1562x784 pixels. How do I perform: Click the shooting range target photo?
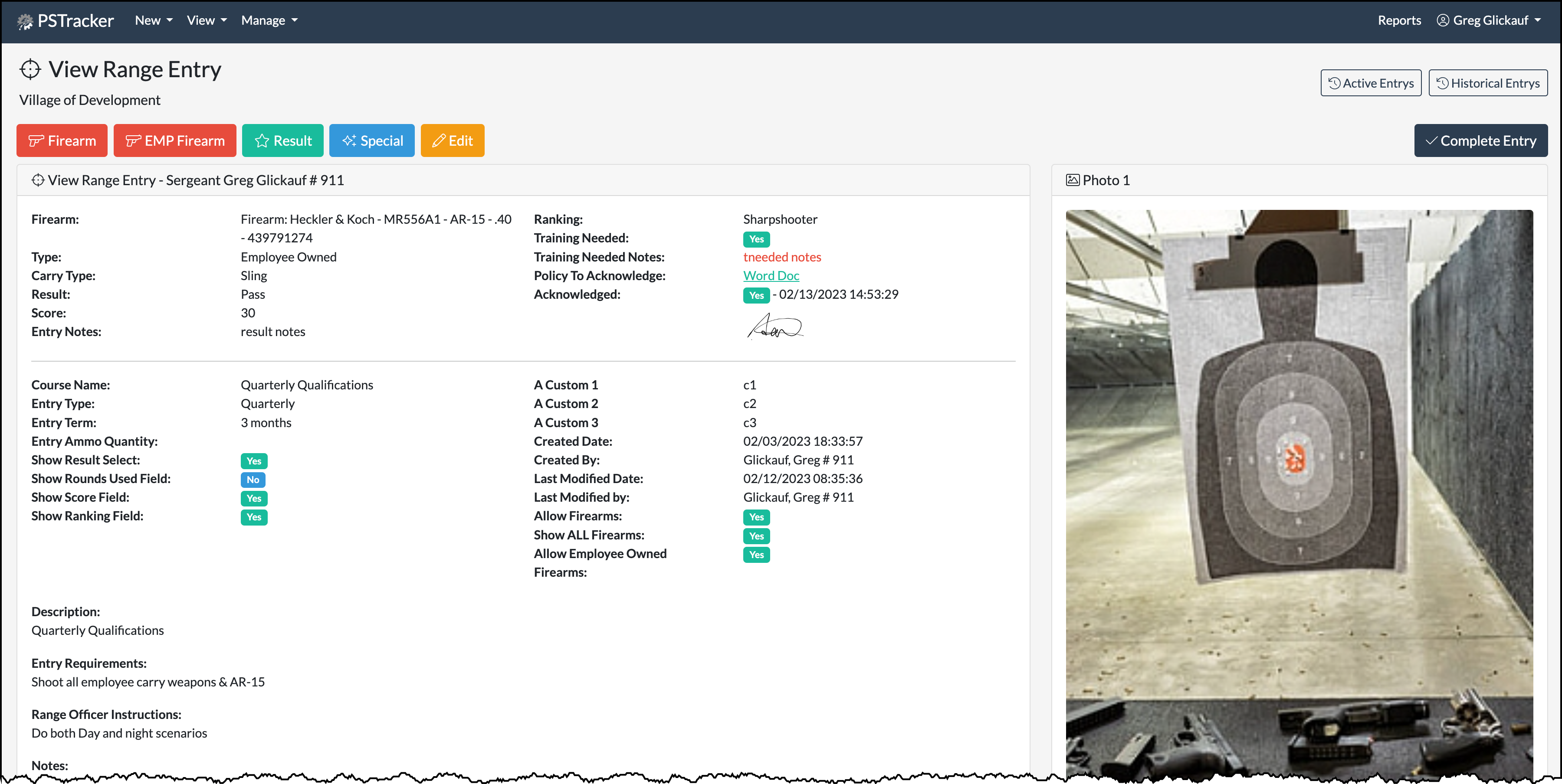pyautogui.click(x=1299, y=491)
